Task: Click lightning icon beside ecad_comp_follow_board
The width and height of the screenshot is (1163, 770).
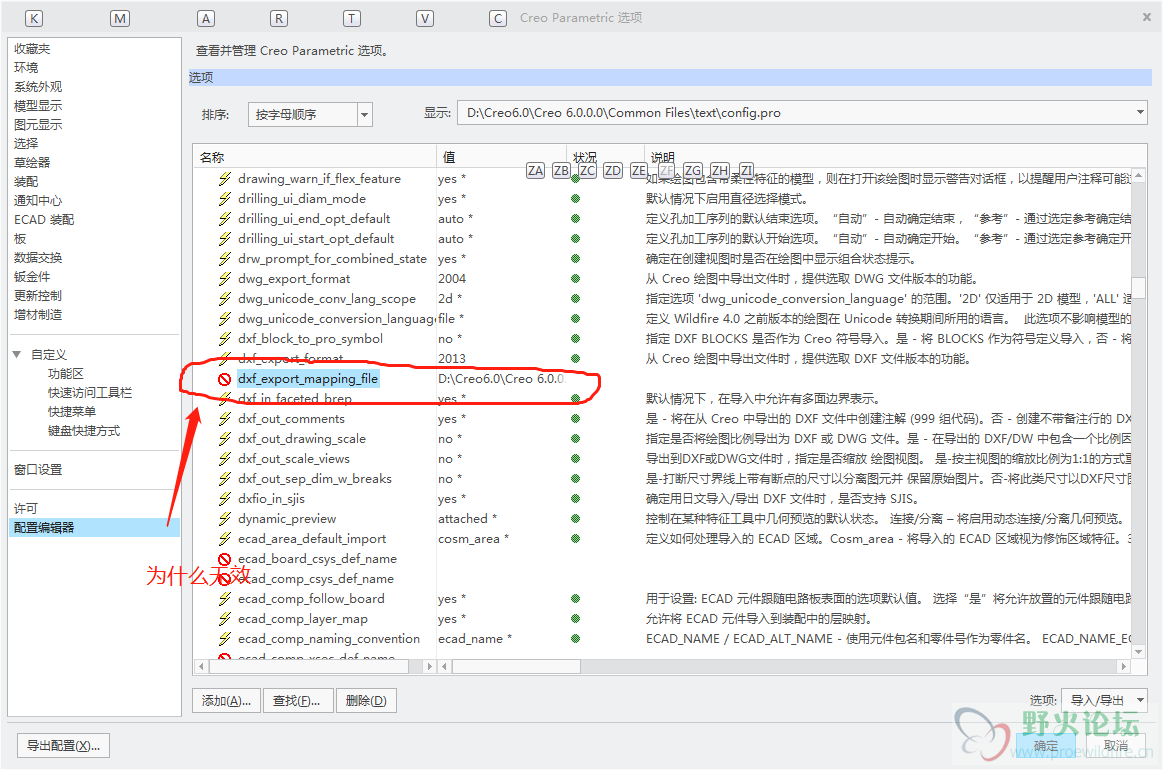Action: coord(225,599)
